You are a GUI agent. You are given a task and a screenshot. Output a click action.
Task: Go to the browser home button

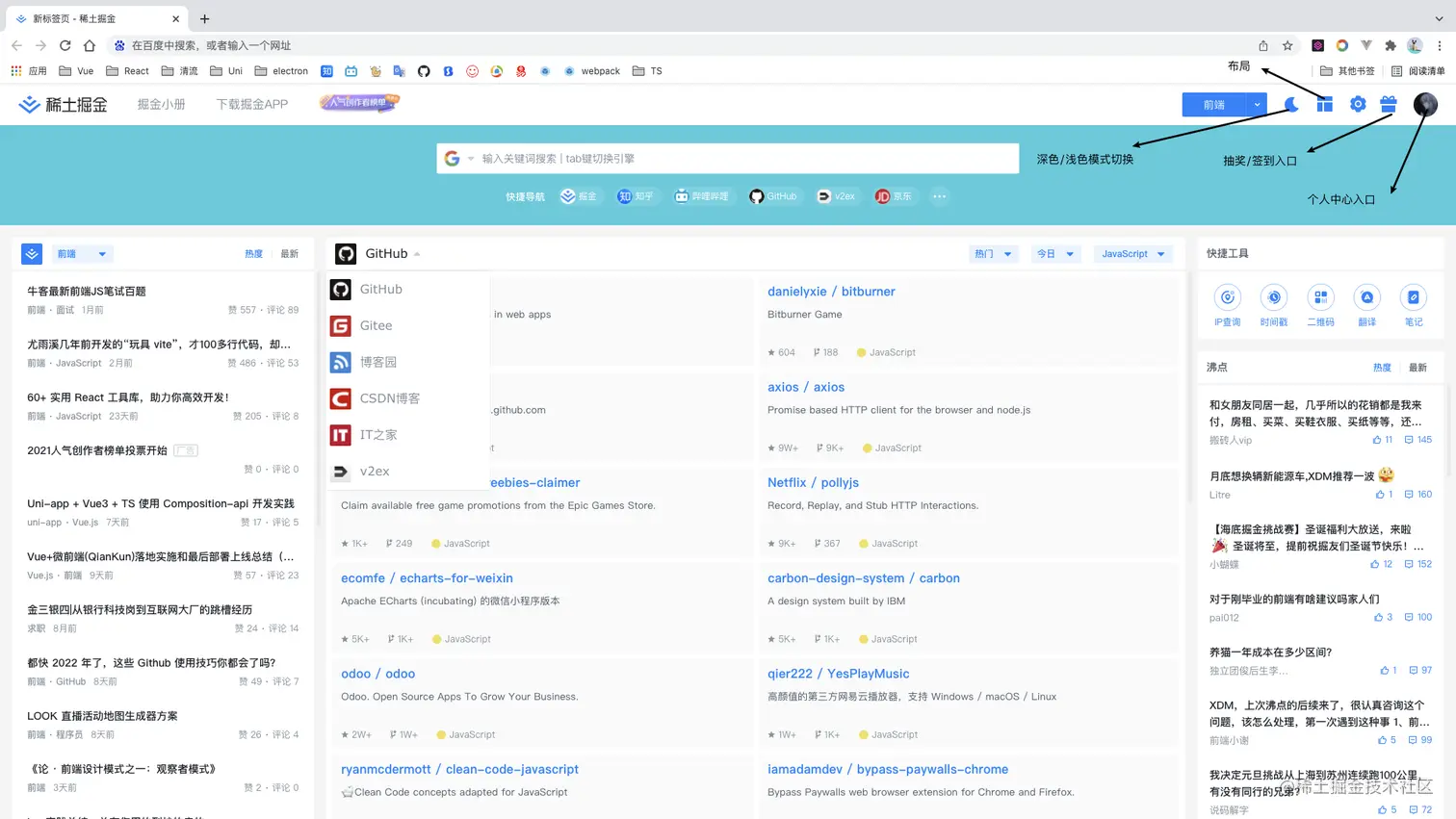coord(89,45)
